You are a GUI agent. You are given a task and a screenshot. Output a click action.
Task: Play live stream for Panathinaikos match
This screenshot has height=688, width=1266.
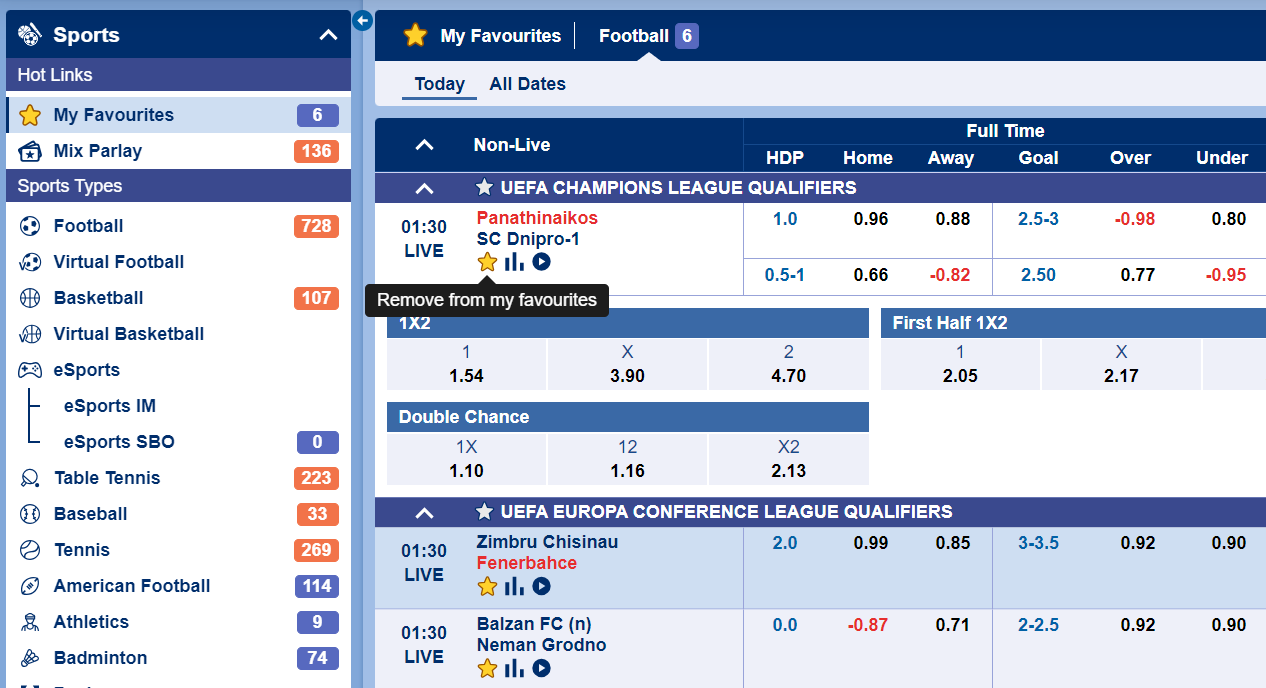coord(541,262)
